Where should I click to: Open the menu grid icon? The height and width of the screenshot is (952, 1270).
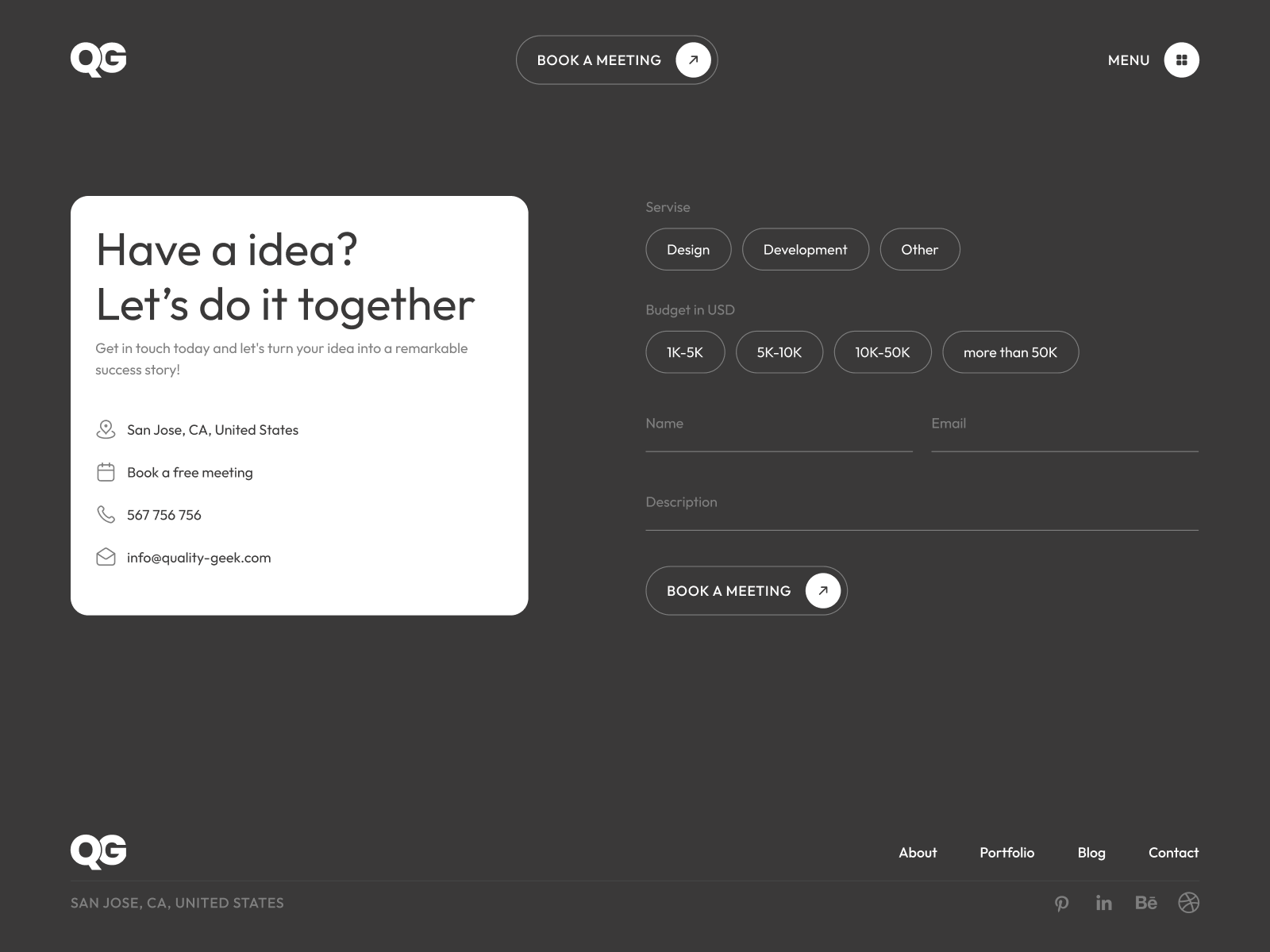[1181, 60]
